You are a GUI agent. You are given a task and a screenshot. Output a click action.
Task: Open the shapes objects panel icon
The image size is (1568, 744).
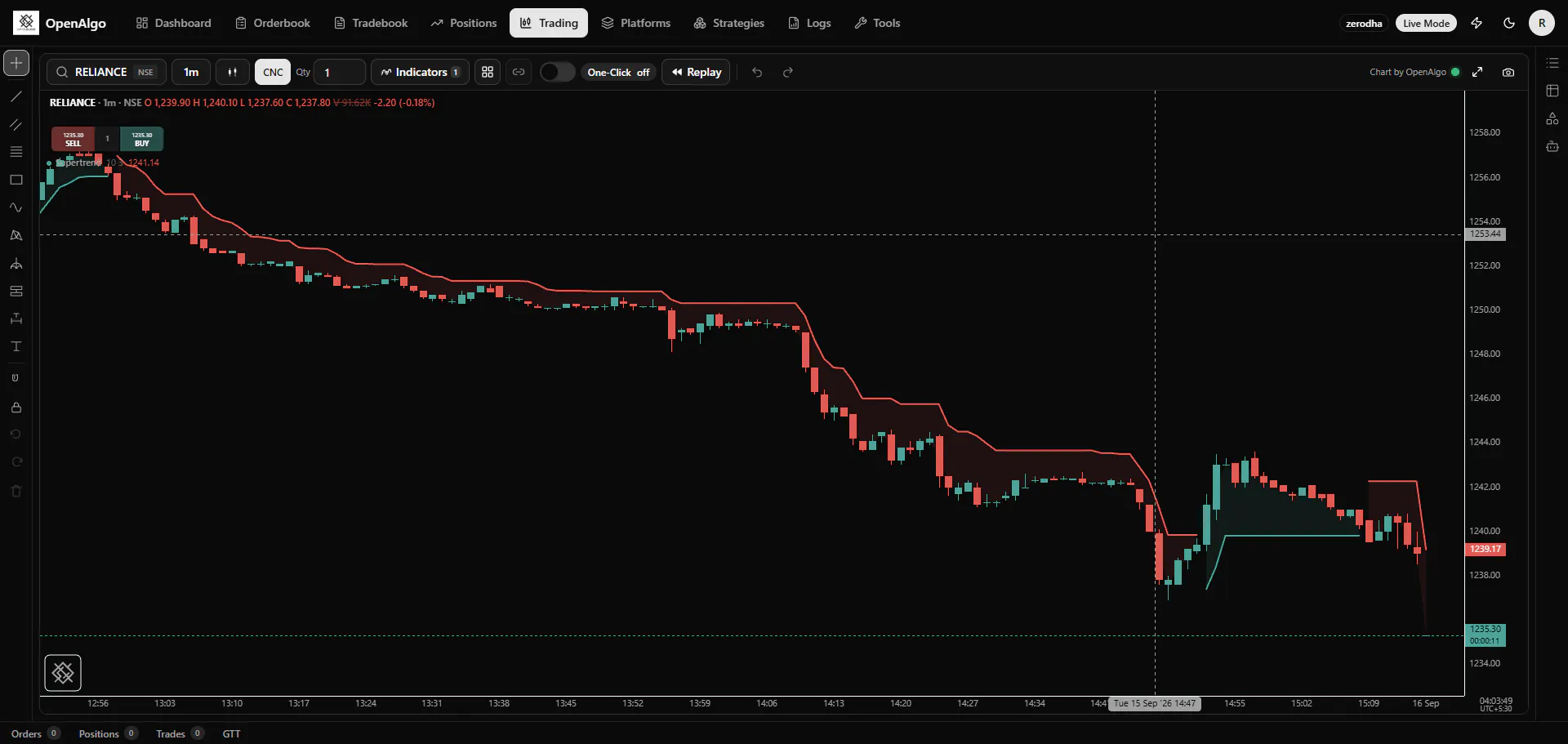[x=1552, y=118]
